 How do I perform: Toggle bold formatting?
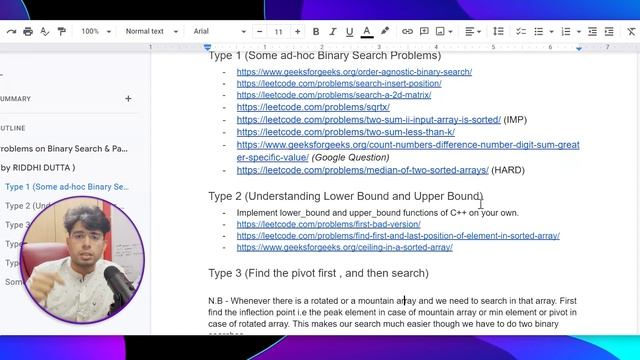316,31
